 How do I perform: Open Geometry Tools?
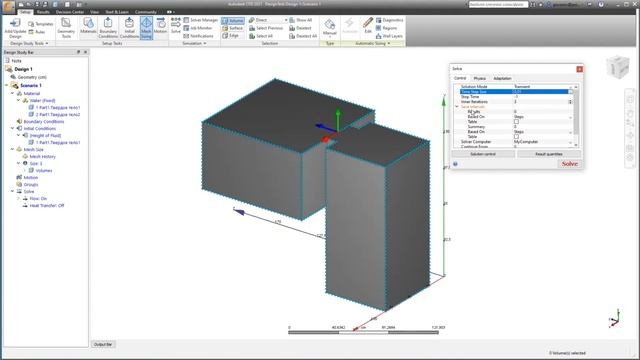(x=66, y=28)
